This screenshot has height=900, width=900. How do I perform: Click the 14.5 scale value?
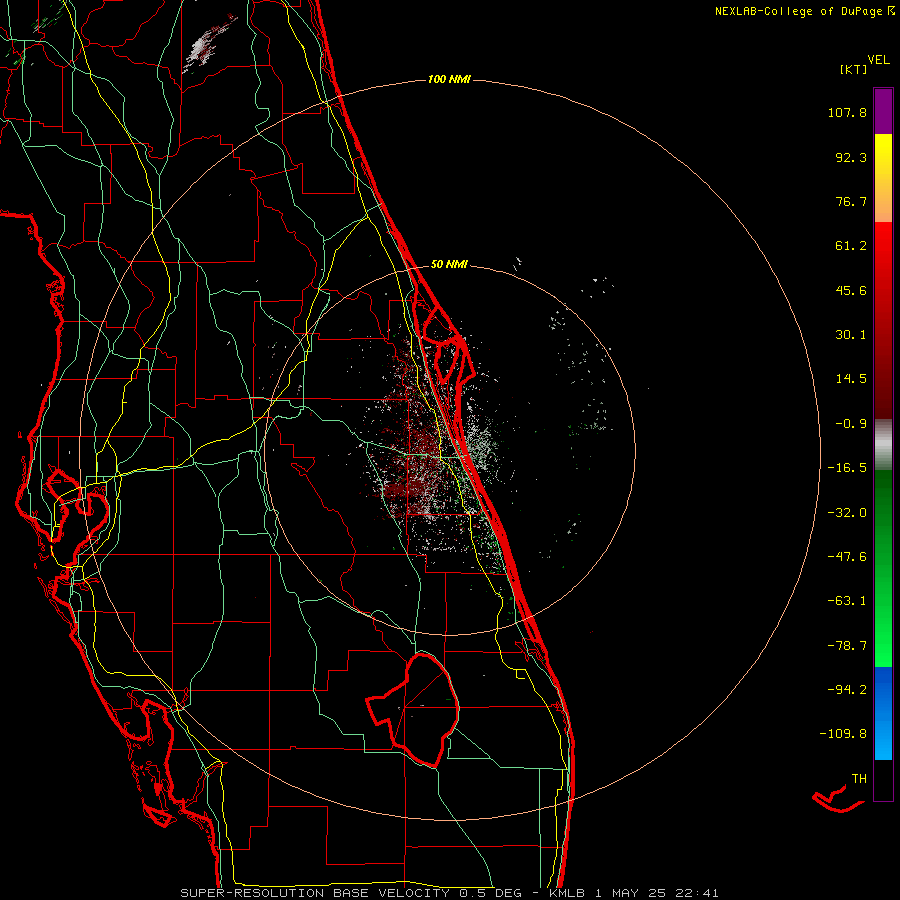[x=851, y=379]
